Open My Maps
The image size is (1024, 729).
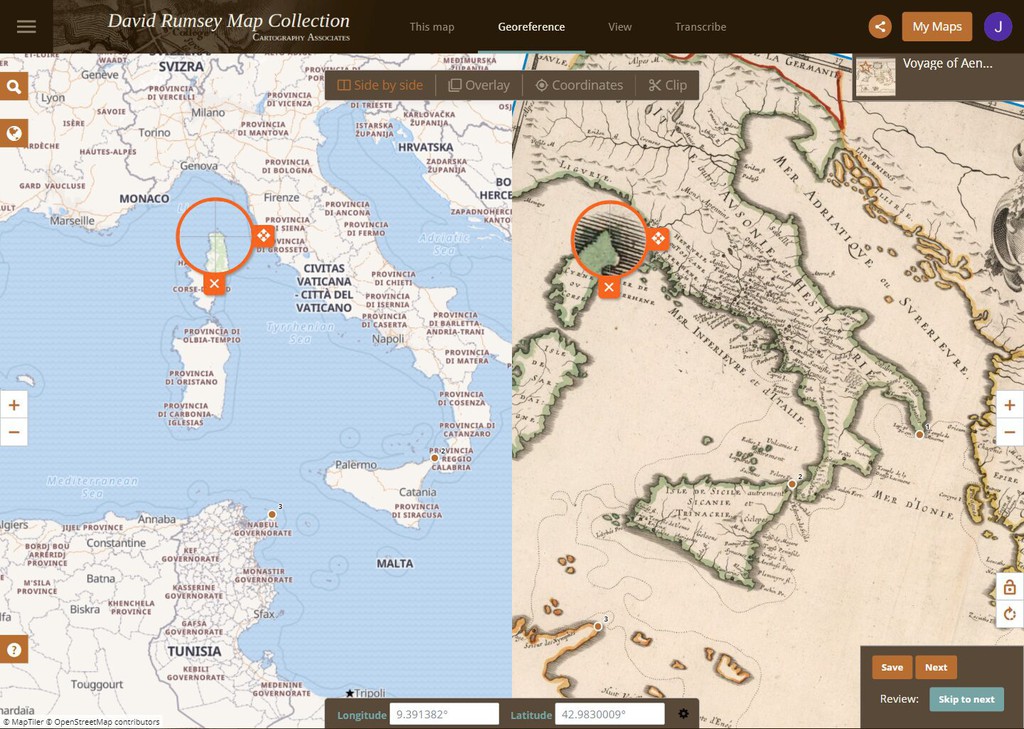point(937,27)
